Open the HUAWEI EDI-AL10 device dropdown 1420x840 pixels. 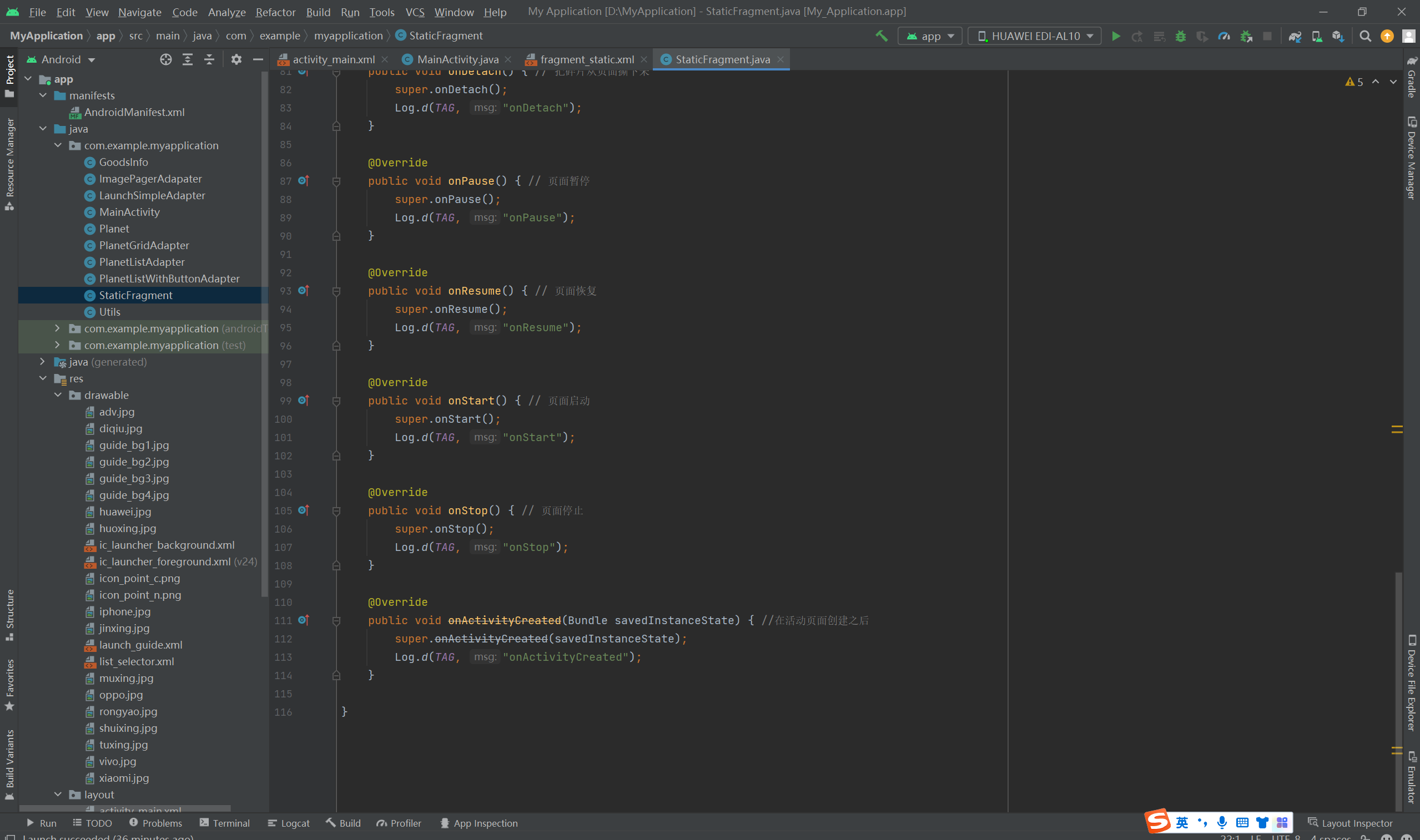pos(1035,36)
